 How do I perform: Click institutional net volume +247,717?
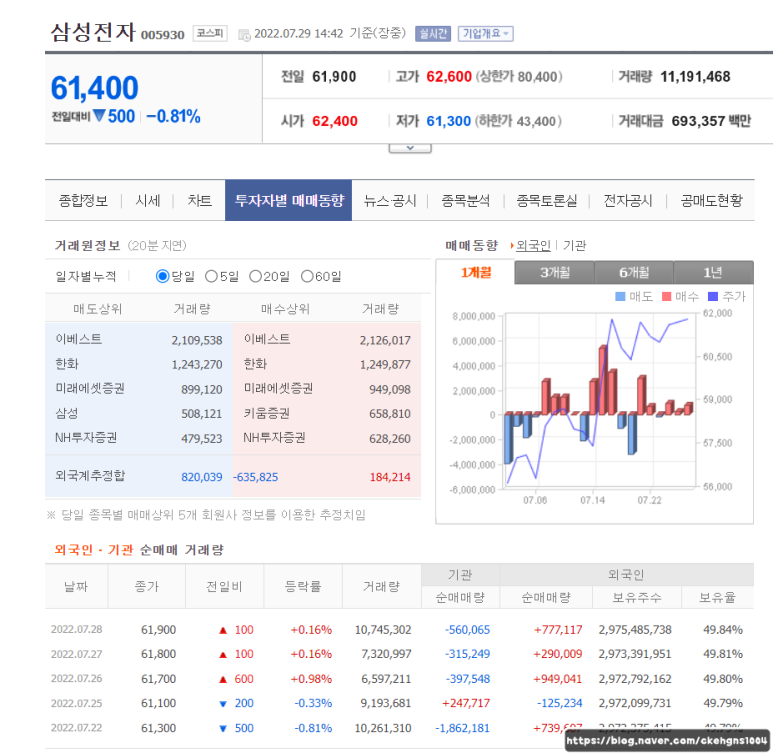[466, 703]
